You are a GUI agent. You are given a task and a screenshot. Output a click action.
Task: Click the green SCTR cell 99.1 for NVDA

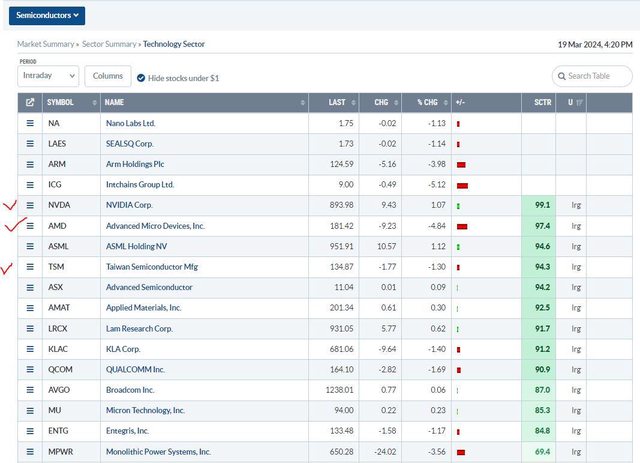click(x=541, y=205)
